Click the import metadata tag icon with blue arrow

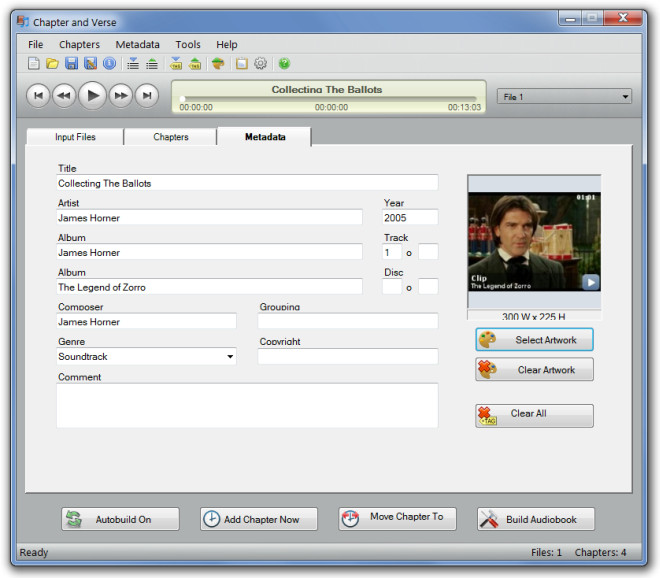point(176,64)
